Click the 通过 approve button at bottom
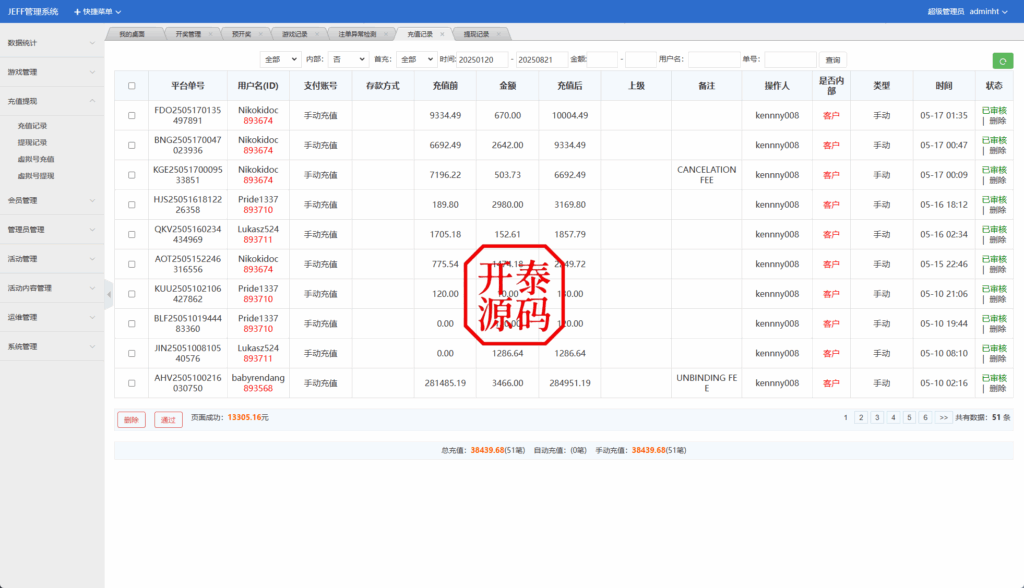Viewport: 1024px width, 588px height. [x=167, y=420]
